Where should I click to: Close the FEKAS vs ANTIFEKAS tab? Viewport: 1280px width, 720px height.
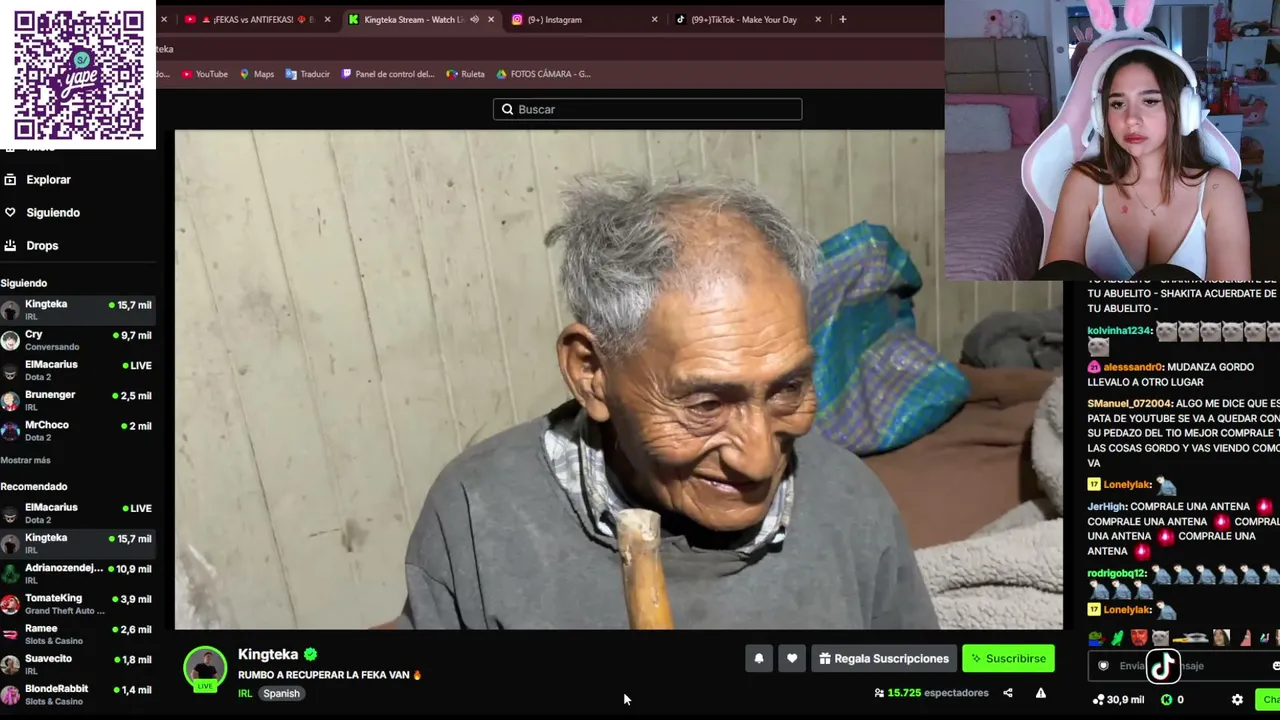point(327,19)
